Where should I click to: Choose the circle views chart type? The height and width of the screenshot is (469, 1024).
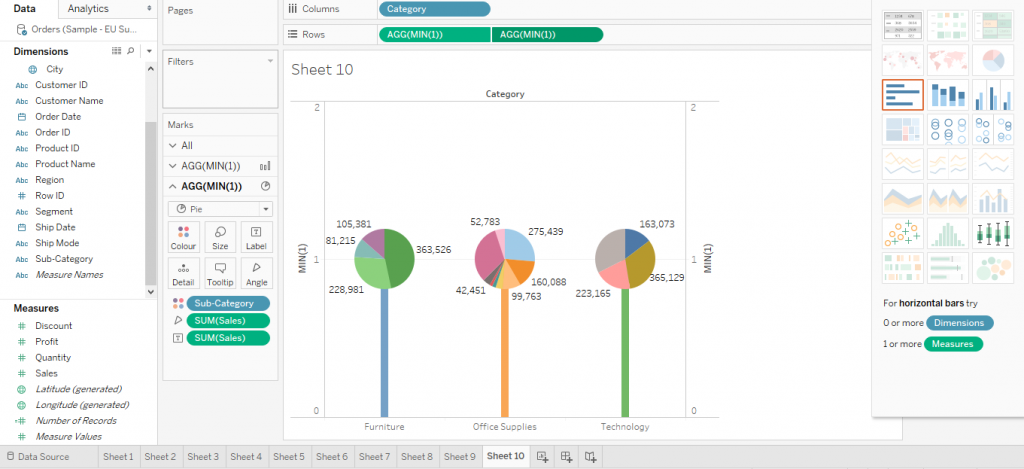(948, 129)
